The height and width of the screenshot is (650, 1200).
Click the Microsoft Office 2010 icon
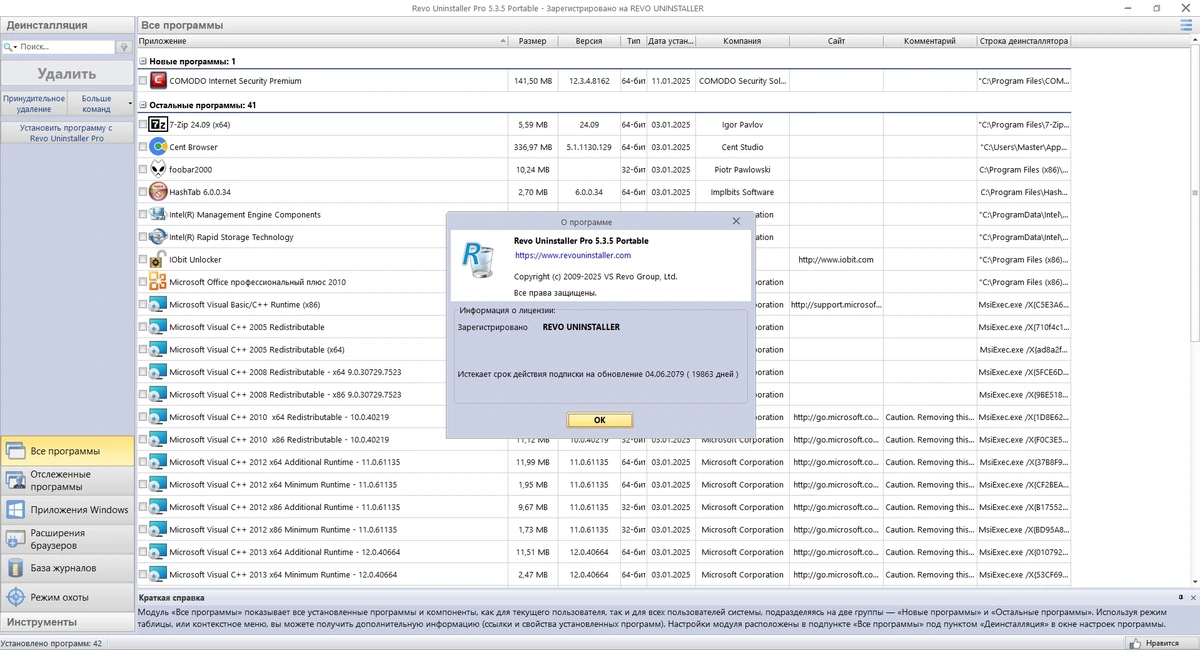click(158, 282)
